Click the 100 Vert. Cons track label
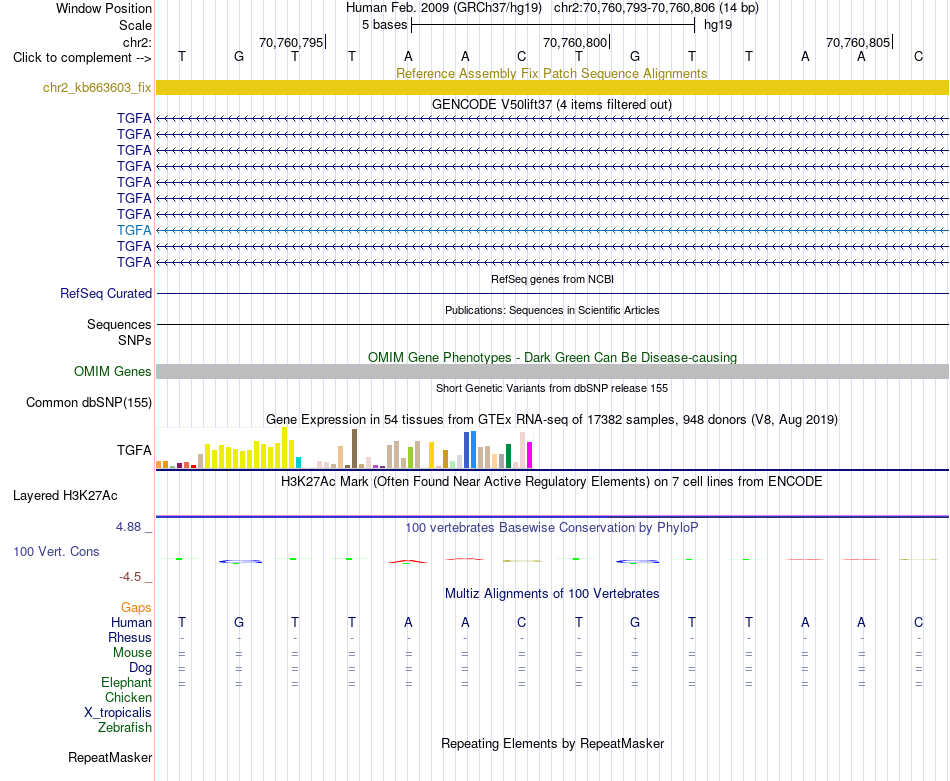The image size is (950, 781). pyautogui.click(x=56, y=551)
